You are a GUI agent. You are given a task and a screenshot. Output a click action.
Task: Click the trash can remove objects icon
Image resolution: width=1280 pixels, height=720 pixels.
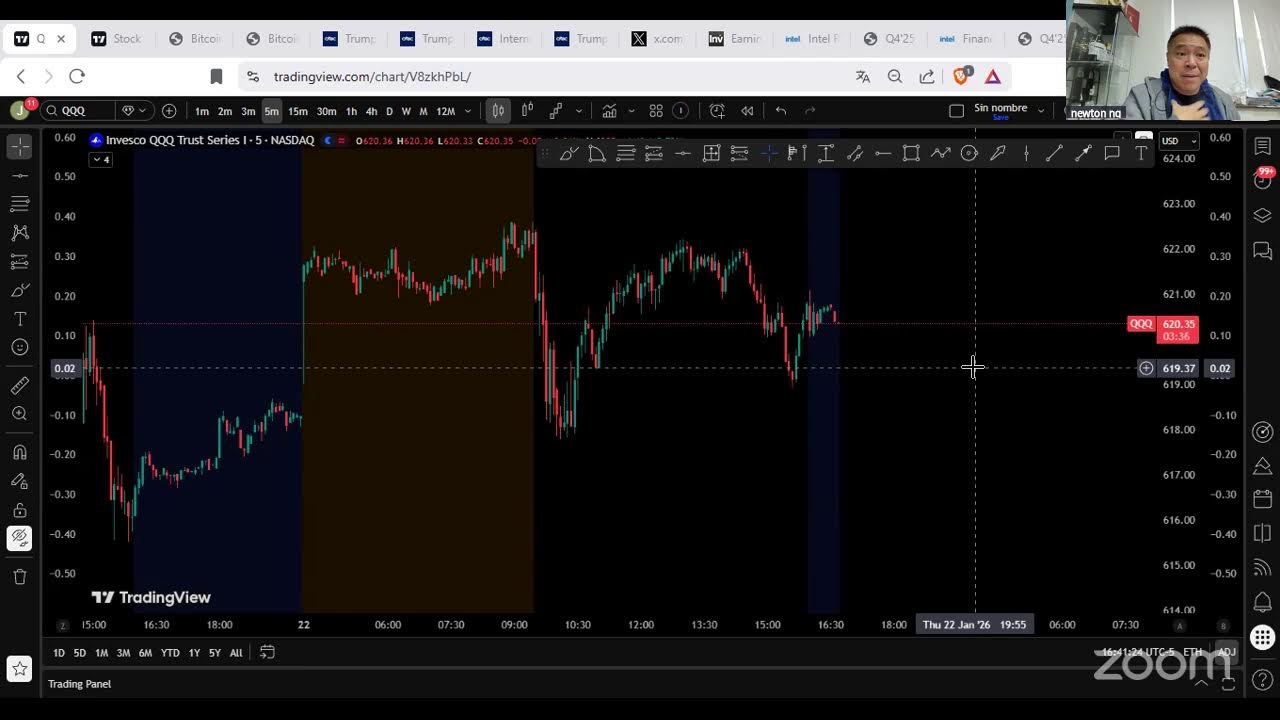point(20,576)
